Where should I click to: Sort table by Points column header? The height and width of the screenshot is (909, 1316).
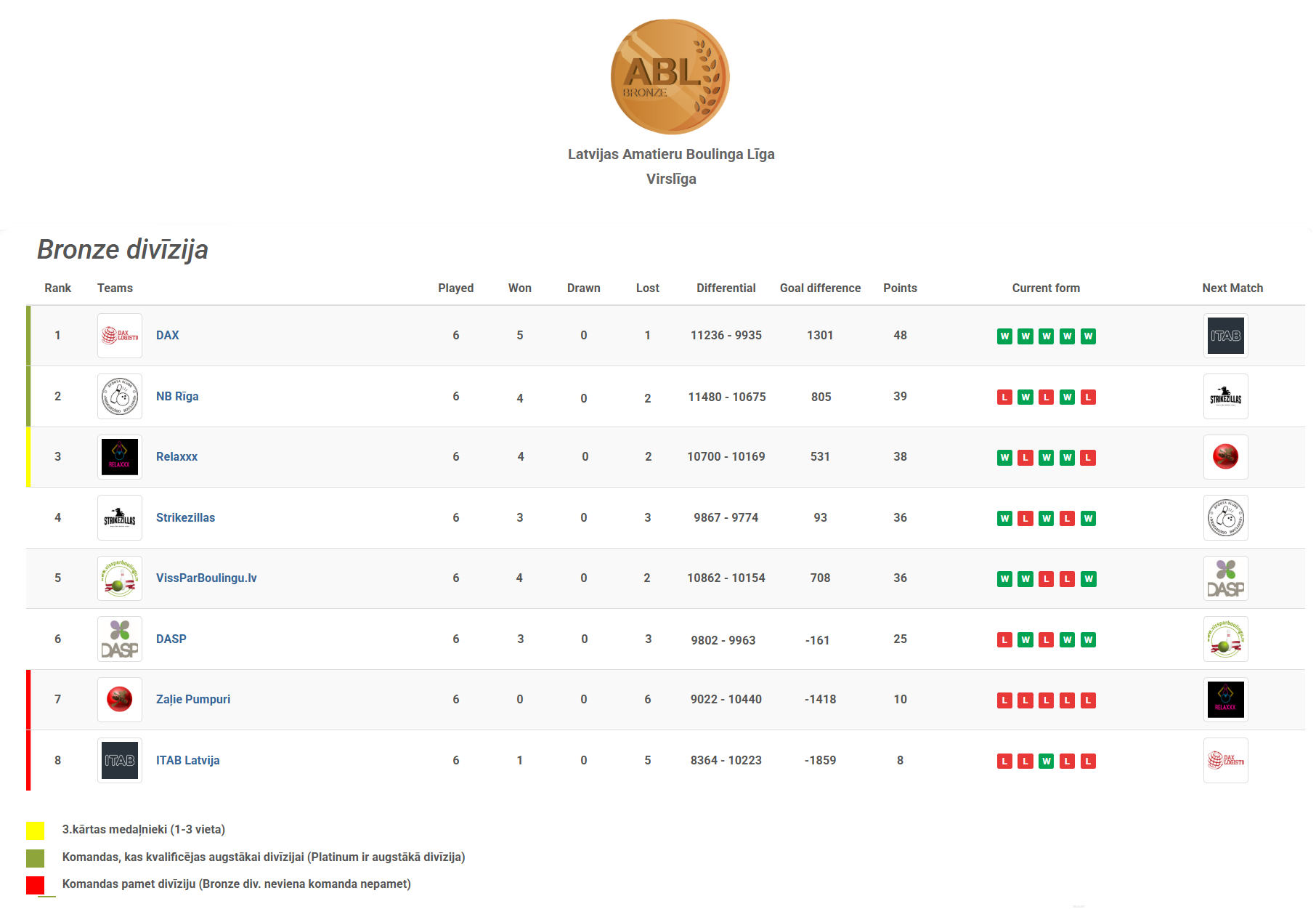click(900, 288)
